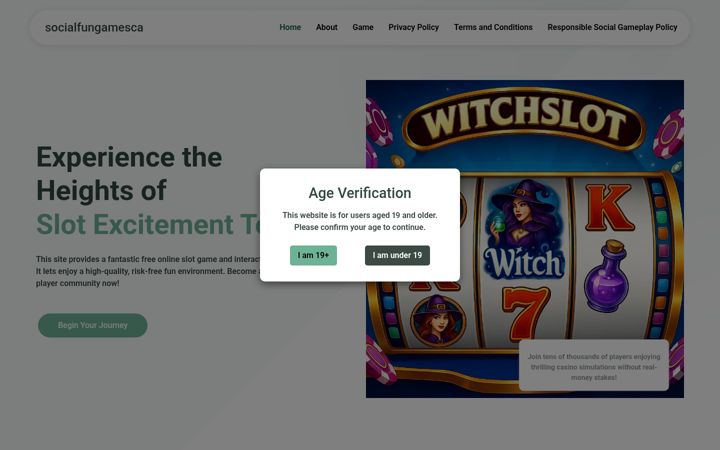The height and width of the screenshot is (450, 720).
Task: Click 'This website is for users aged 19' text
Action: pyautogui.click(x=360, y=221)
